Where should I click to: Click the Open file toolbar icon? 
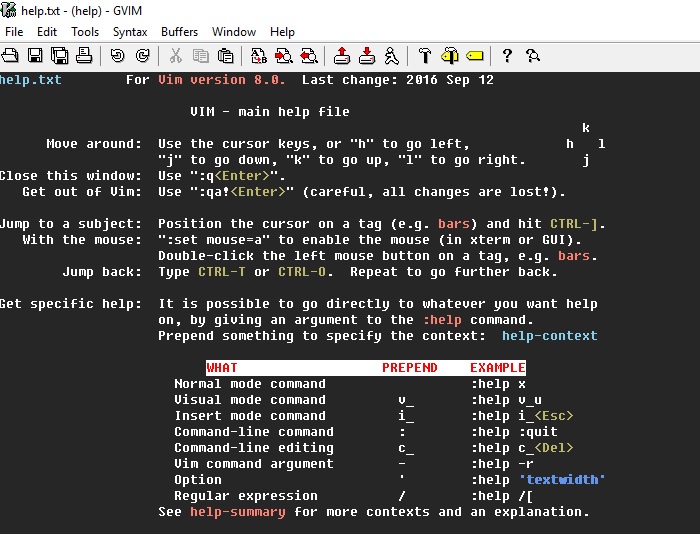10,56
